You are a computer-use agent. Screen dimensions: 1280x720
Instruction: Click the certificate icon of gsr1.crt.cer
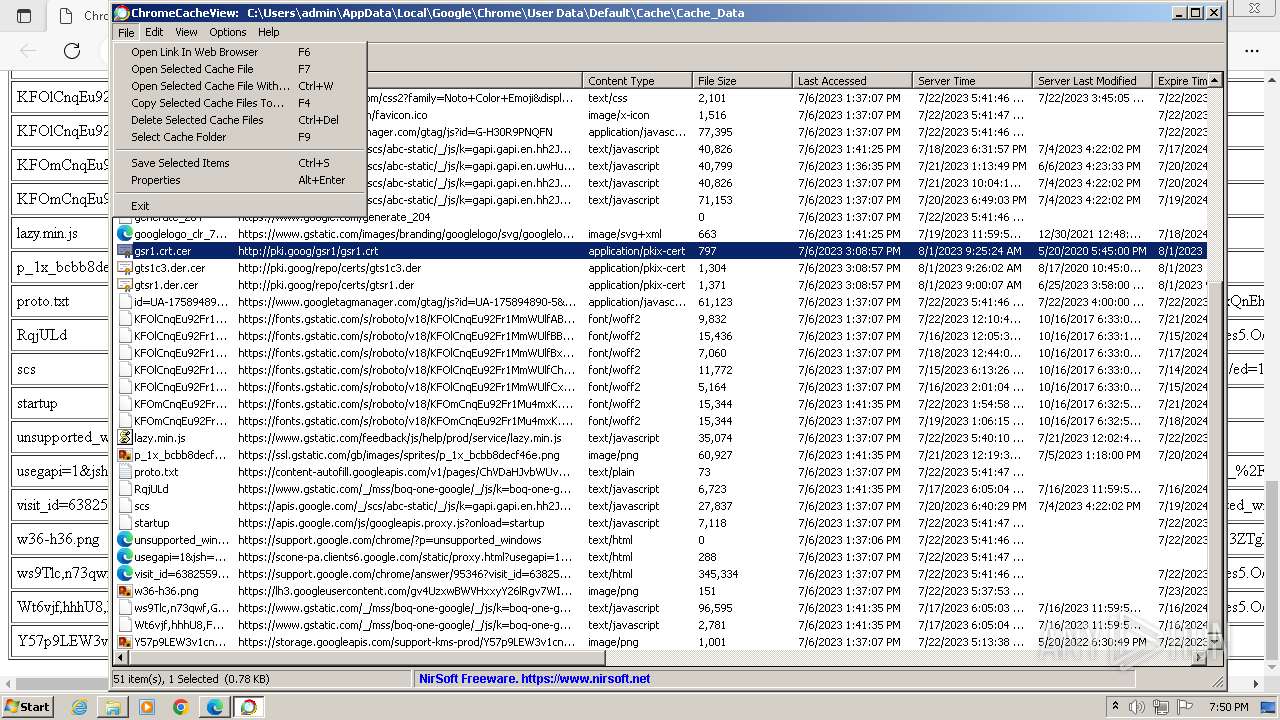click(x=125, y=251)
